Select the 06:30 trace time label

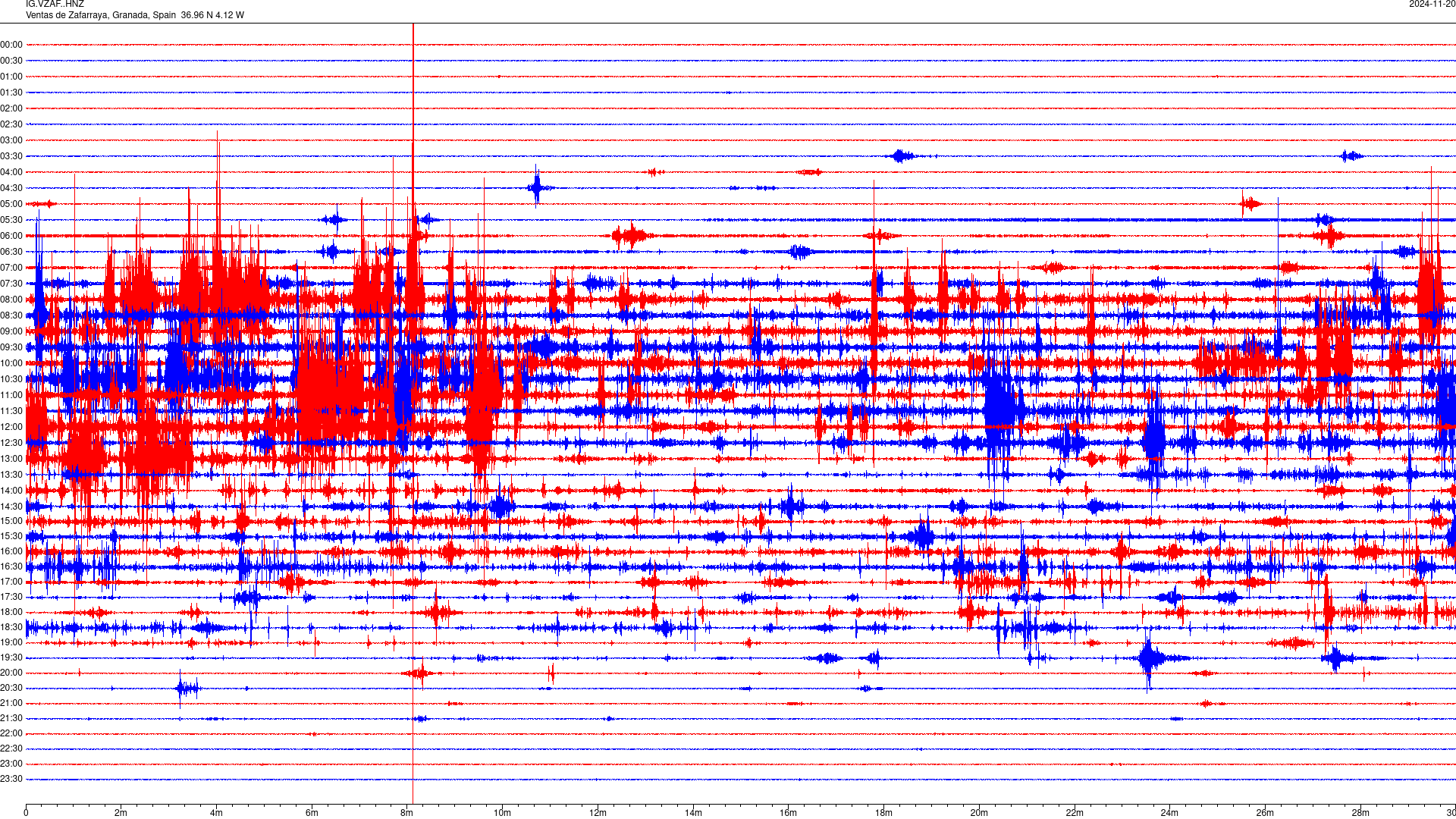11,252
